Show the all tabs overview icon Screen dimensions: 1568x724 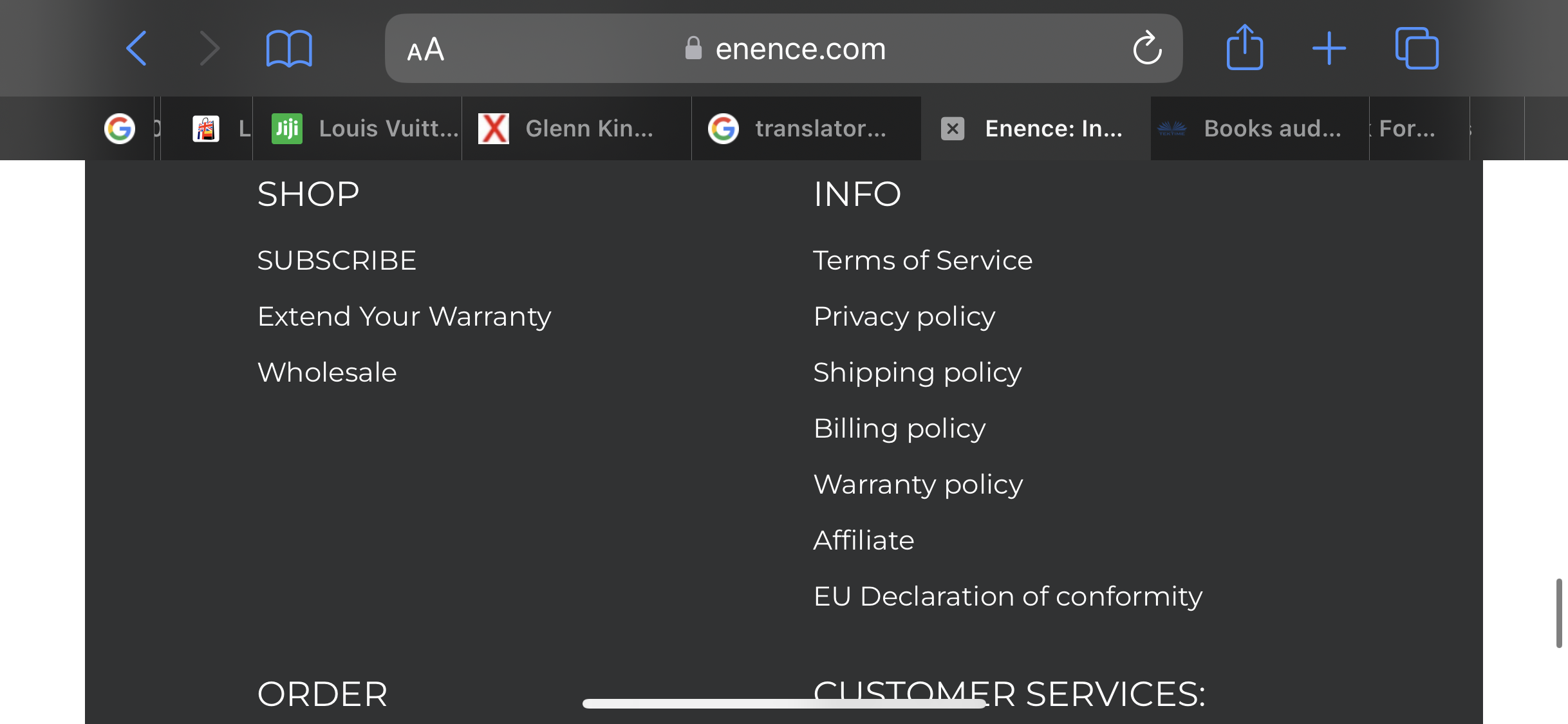click(x=1417, y=48)
